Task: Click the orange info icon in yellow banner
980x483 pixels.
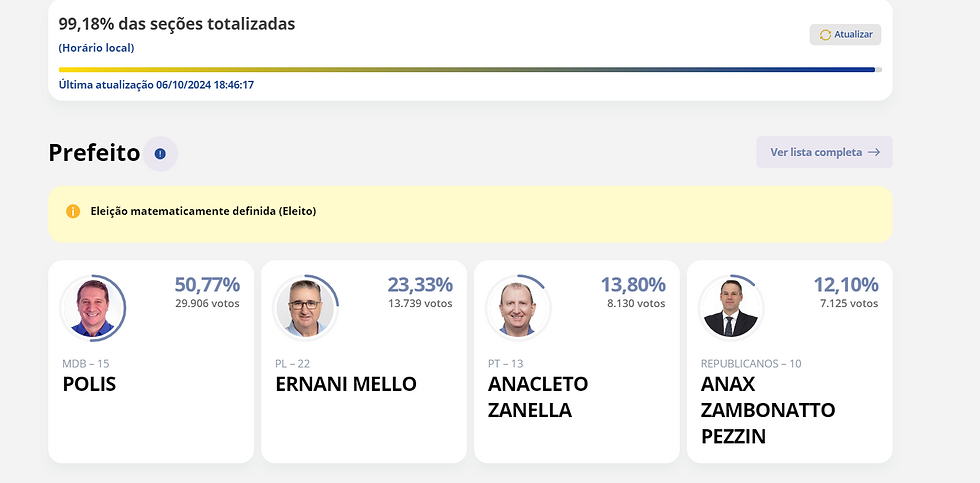Action: pyautogui.click(x=73, y=211)
